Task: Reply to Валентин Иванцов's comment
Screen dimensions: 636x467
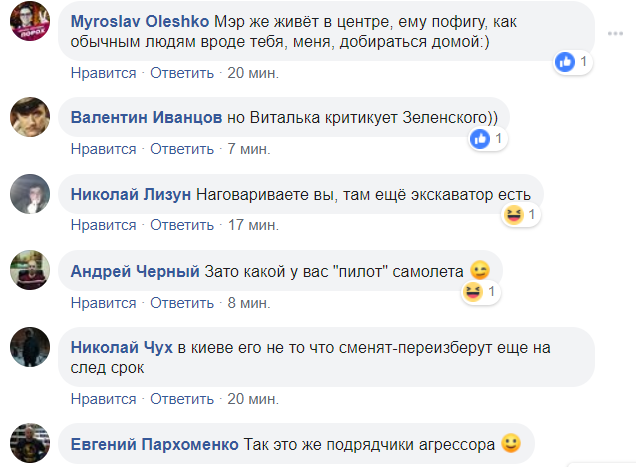Action: [x=182, y=148]
